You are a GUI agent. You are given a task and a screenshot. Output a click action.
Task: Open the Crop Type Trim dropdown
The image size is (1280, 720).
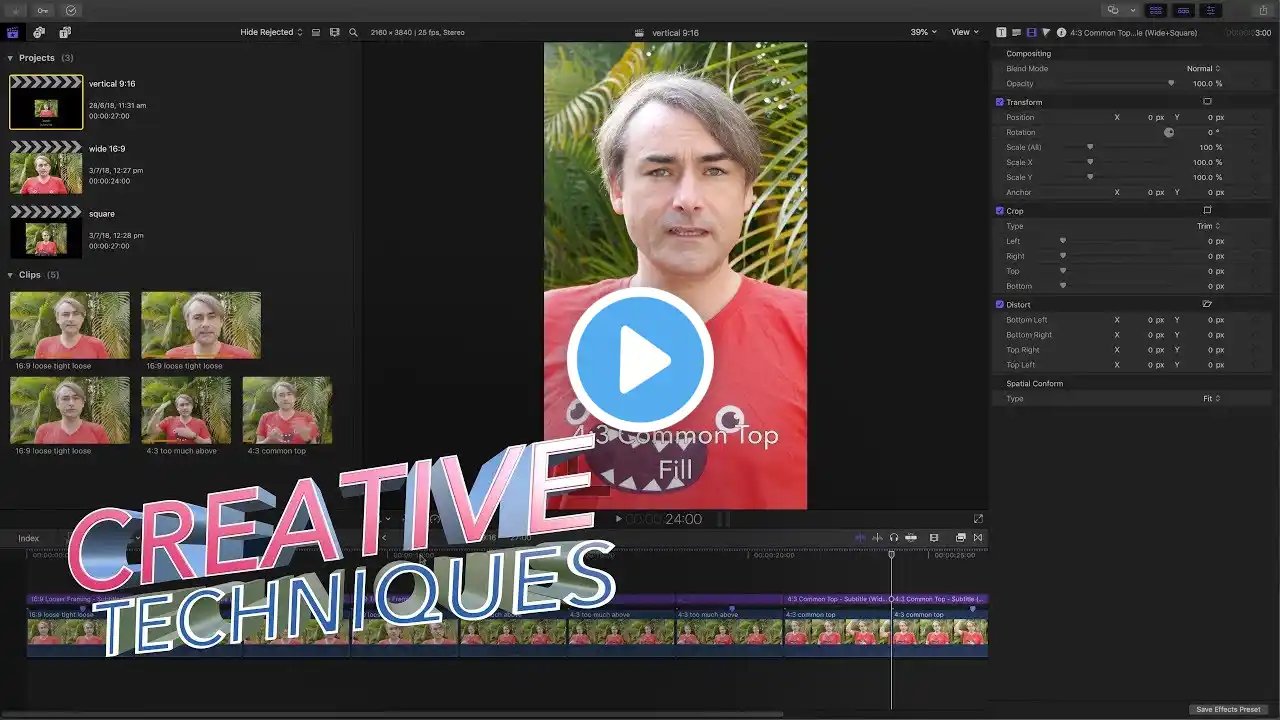[1208, 226]
